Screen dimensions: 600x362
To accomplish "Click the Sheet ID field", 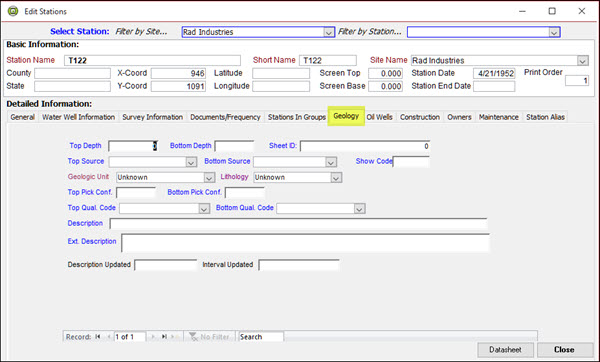I will pyautogui.click(x=365, y=146).
